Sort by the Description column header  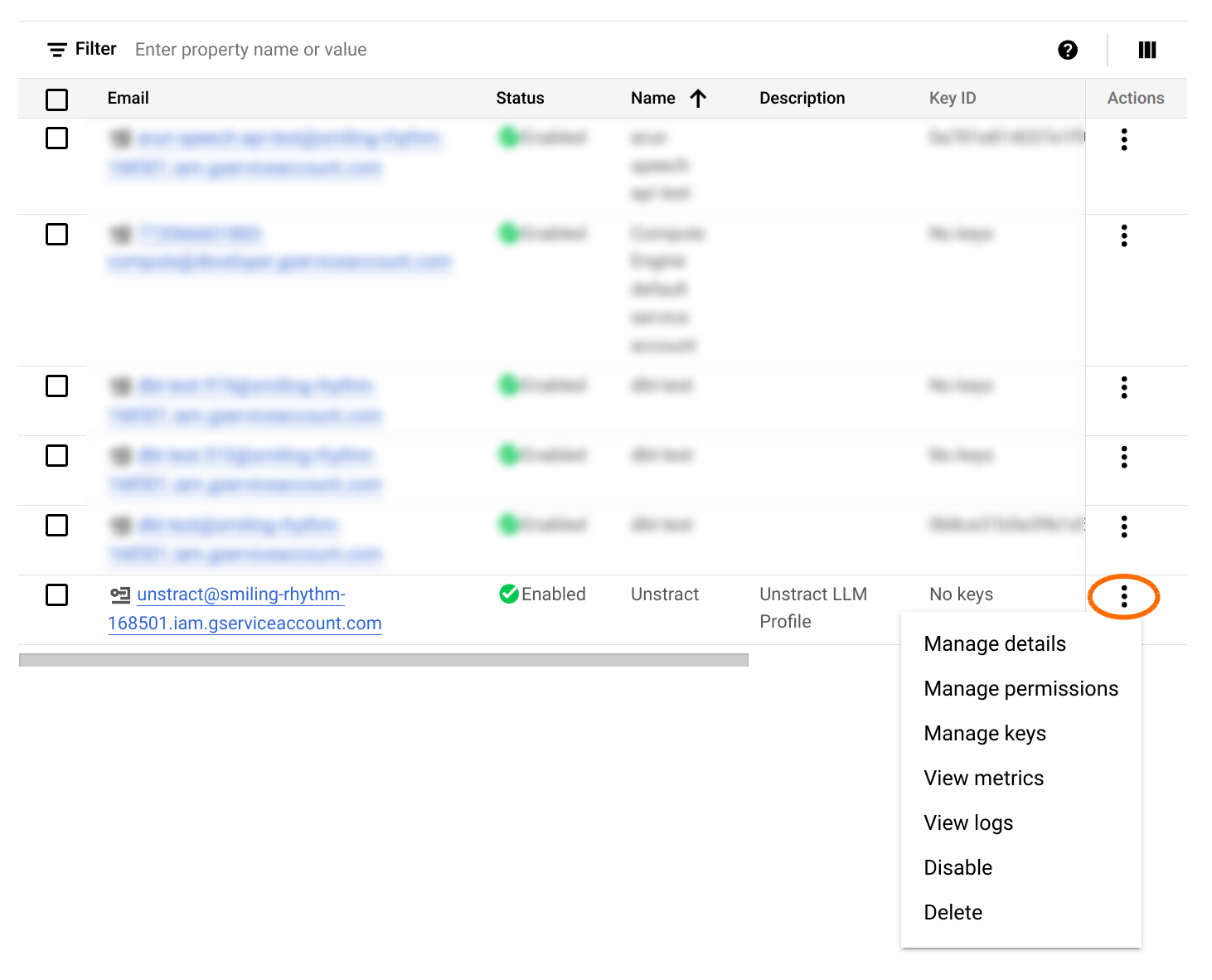click(x=802, y=98)
